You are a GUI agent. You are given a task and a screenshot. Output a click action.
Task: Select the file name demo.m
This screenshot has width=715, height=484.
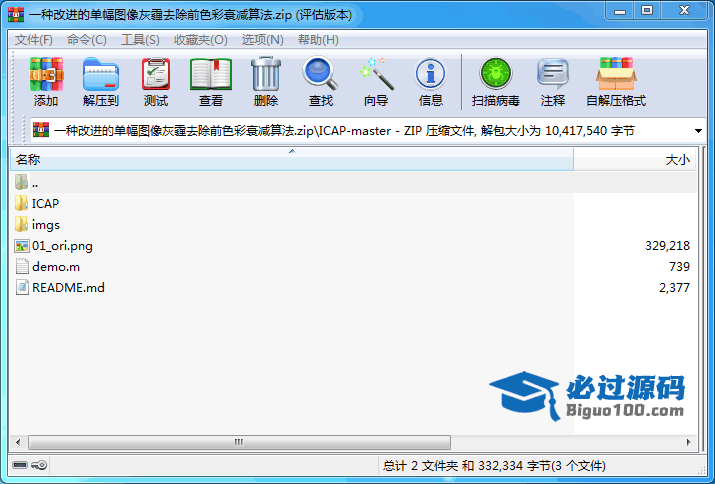(56, 266)
